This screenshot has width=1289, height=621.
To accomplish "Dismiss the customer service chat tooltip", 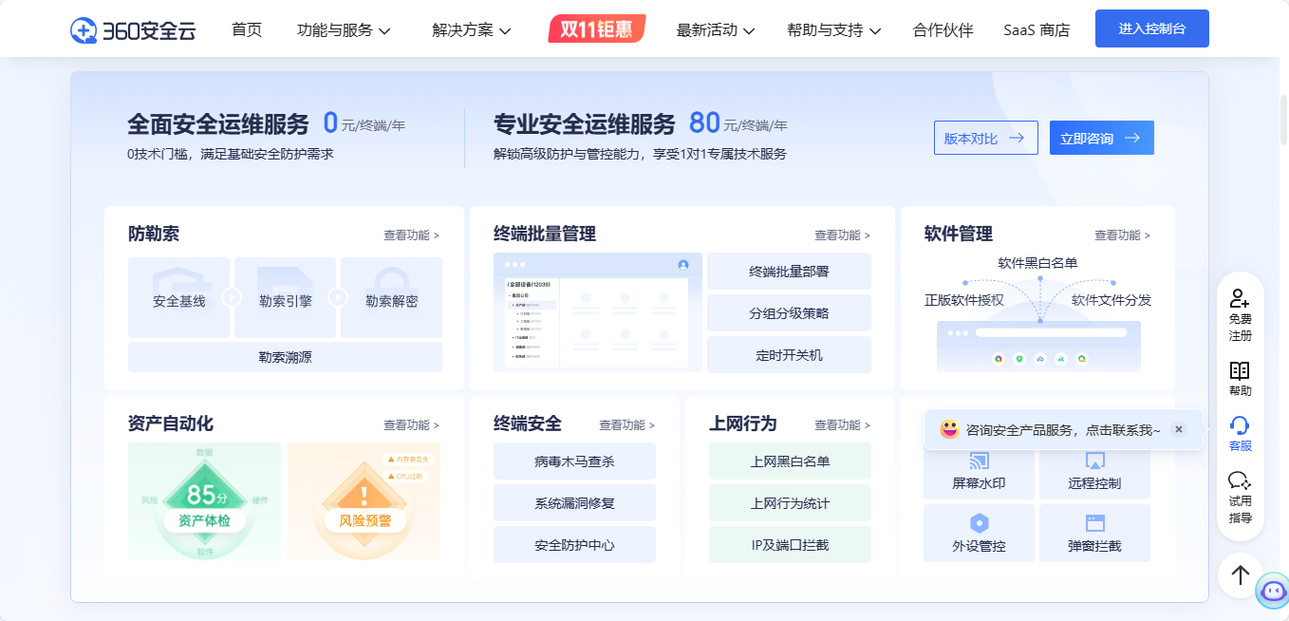I will point(1178,429).
